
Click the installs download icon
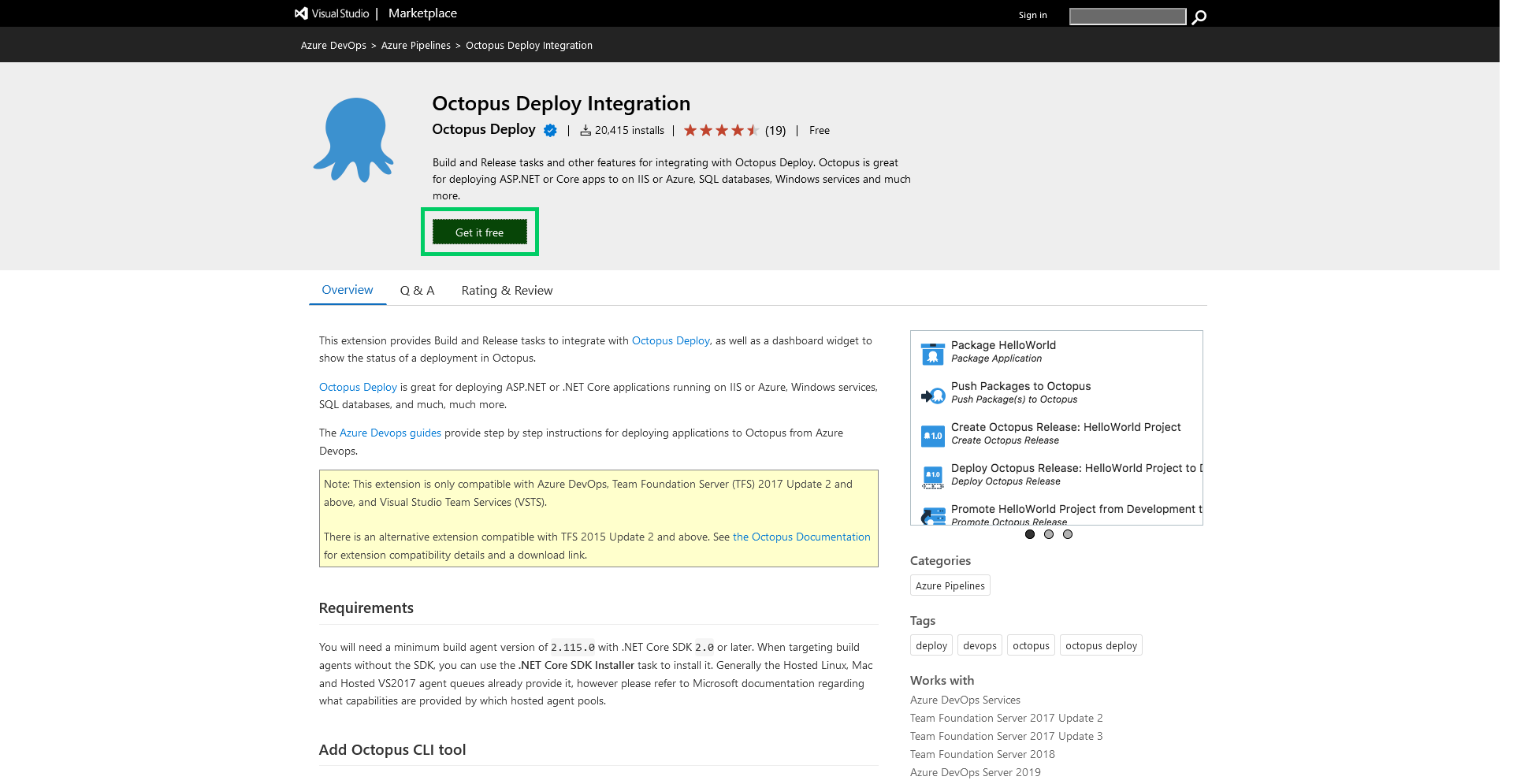click(585, 131)
